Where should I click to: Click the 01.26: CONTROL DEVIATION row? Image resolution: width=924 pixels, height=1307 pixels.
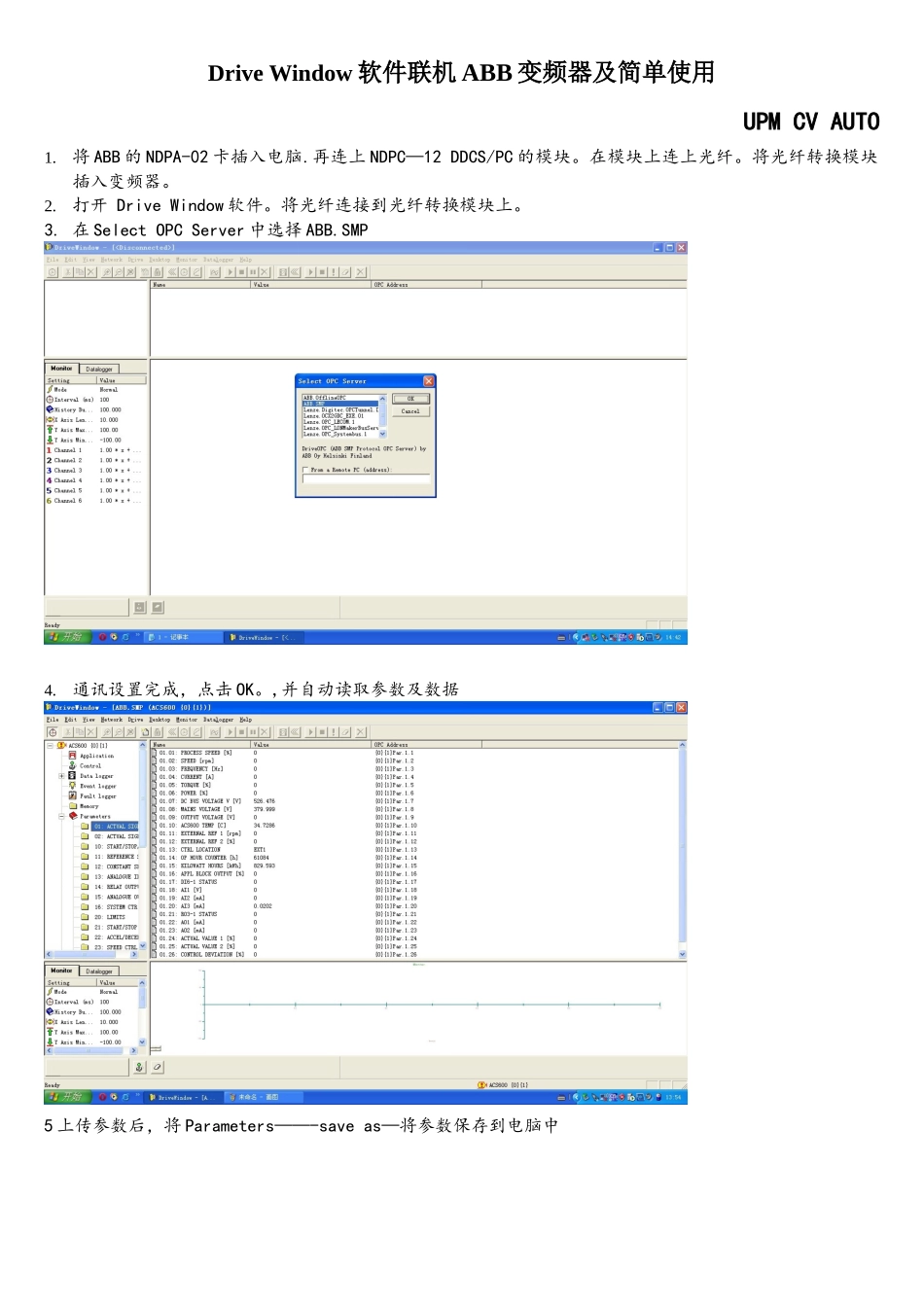416,955
